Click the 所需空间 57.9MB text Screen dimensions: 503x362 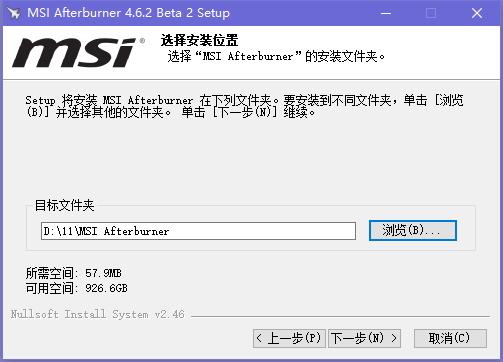click(x=74, y=273)
